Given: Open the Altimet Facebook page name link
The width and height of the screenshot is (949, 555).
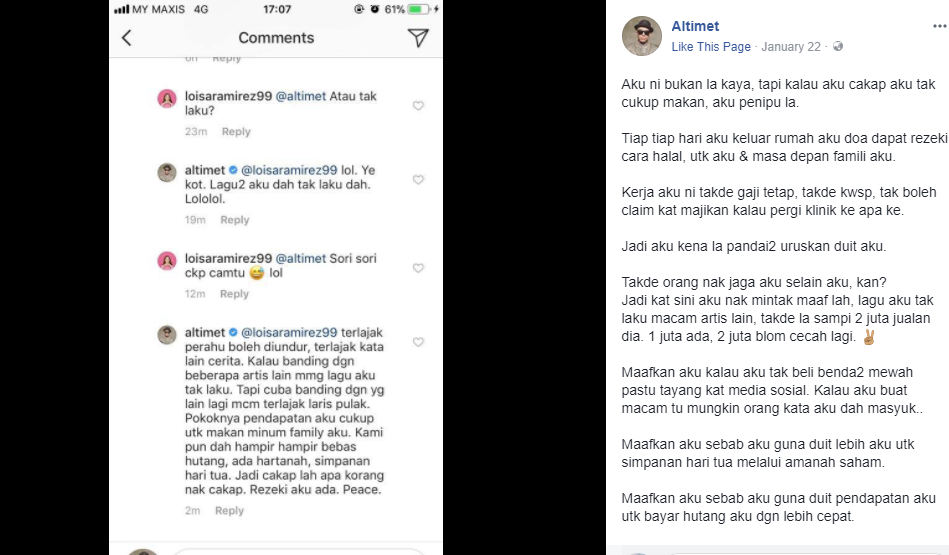Looking at the screenshot, I should tap(695, 26).
